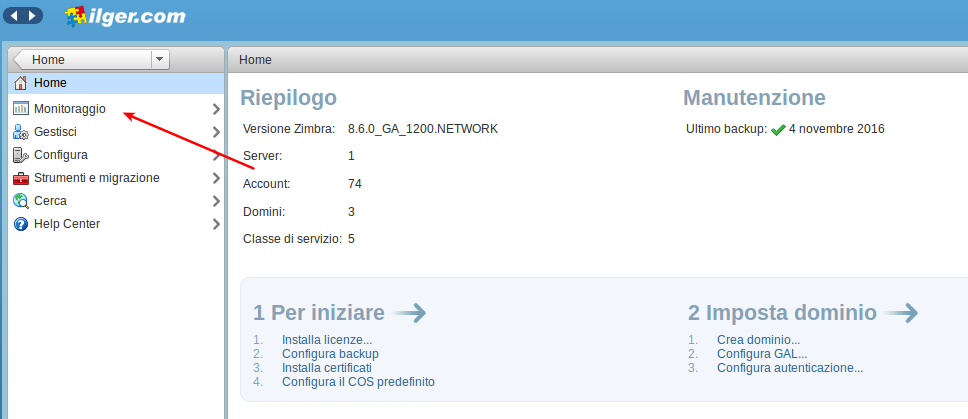Select Home in the sidebar tree
Image resolution: width=968 pixels, height=419 pixels.
pos(116,83)
